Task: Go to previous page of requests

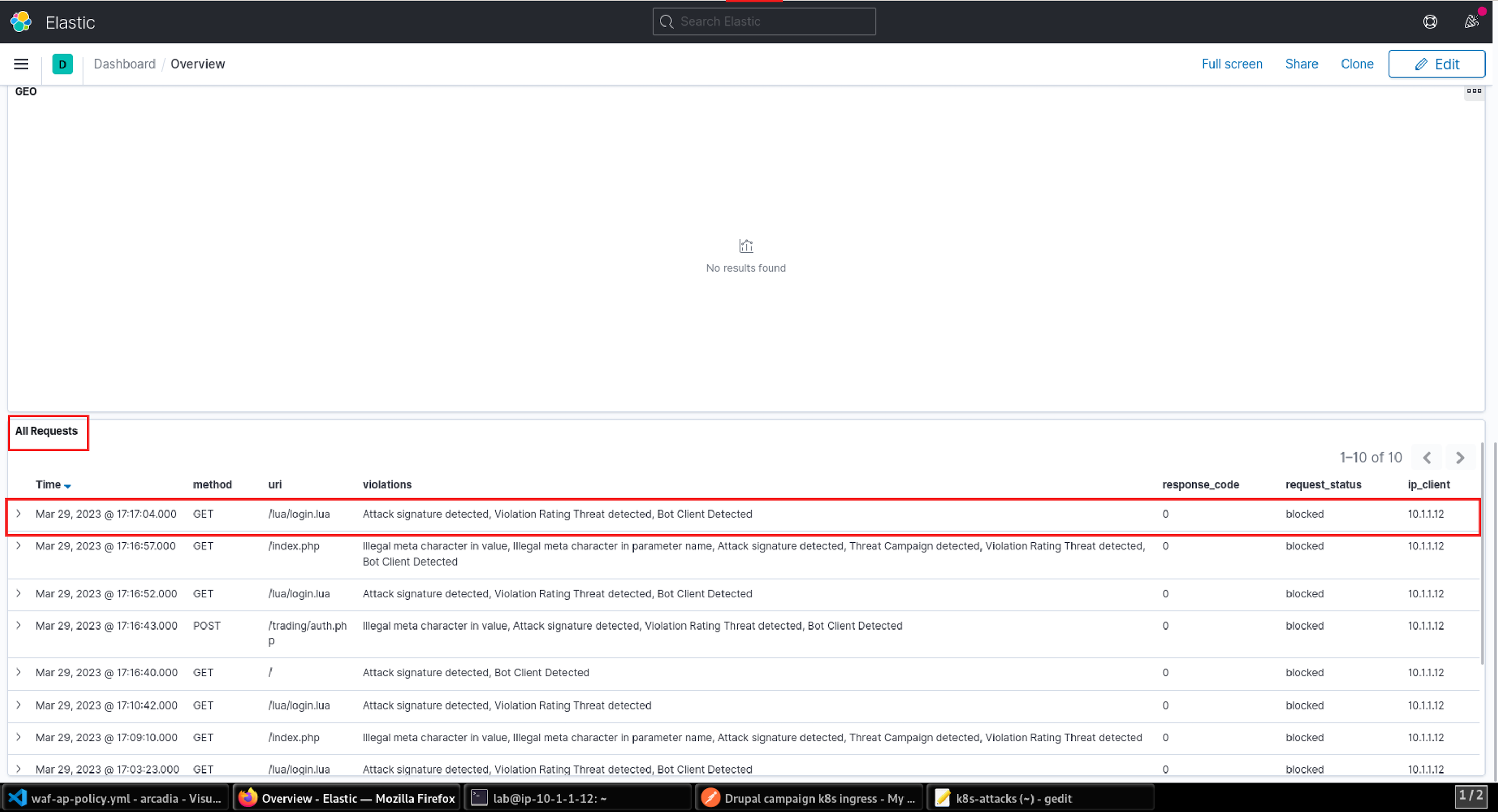Action: [x=1427, y=458]
